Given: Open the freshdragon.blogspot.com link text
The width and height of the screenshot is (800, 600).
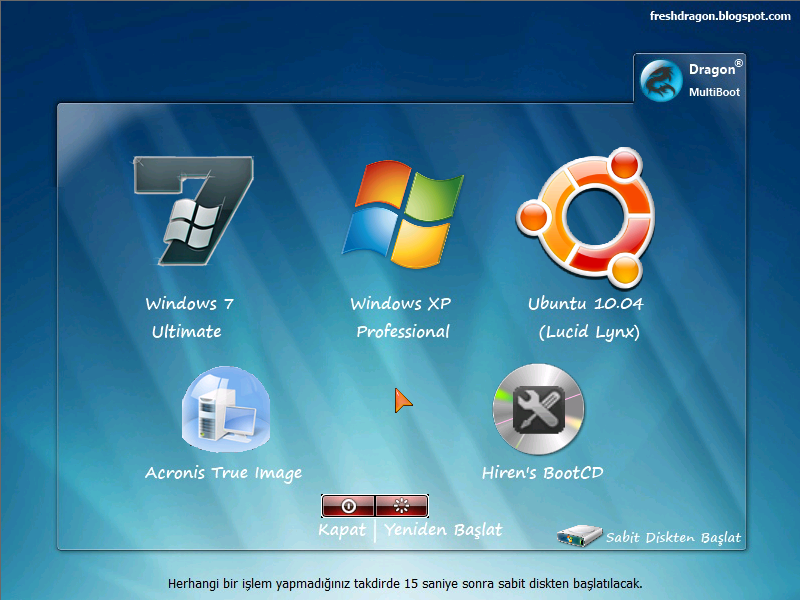Looking at the screenshot, I should (720, 16).
